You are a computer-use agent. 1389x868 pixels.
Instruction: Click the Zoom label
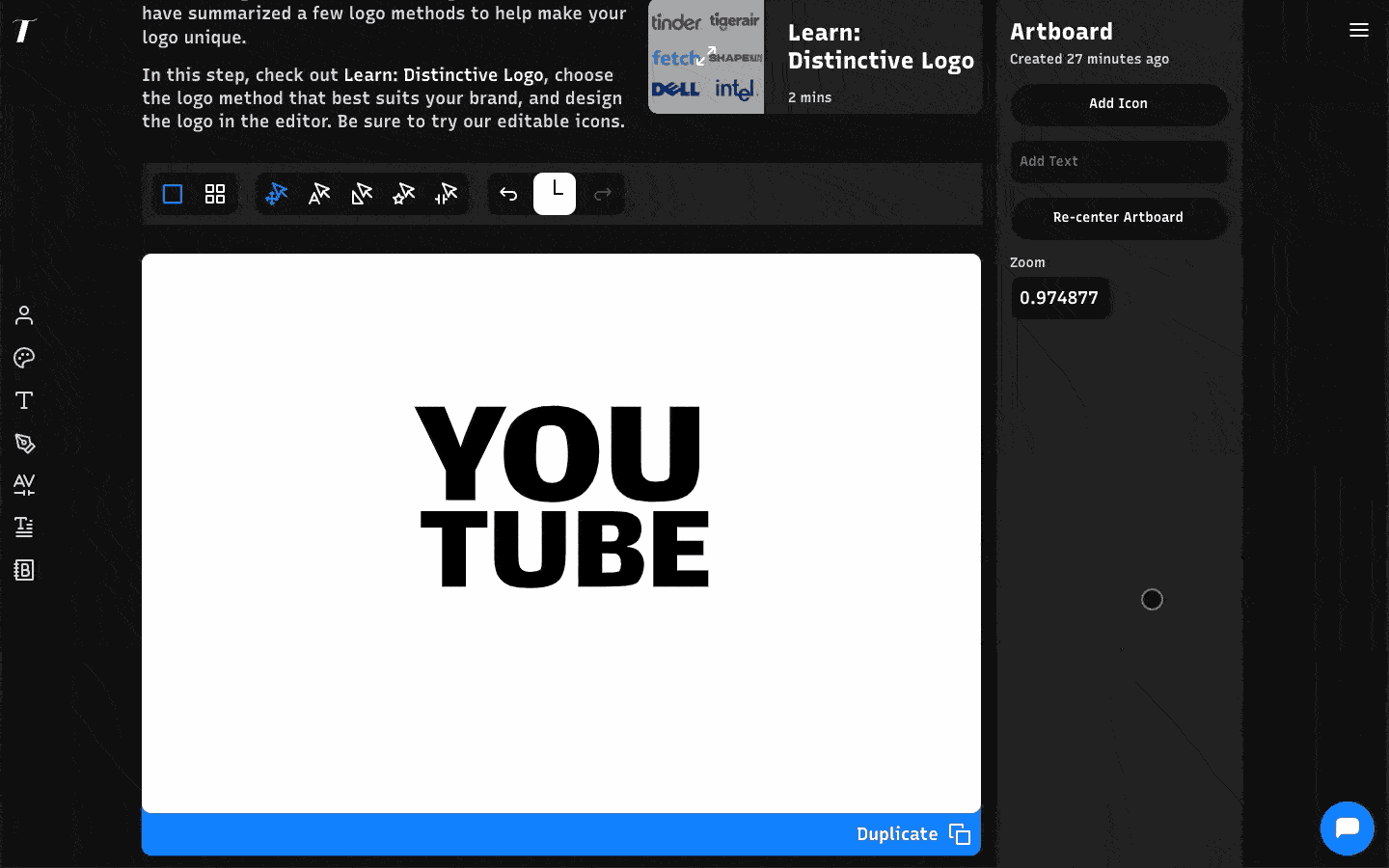(1027, 262)
